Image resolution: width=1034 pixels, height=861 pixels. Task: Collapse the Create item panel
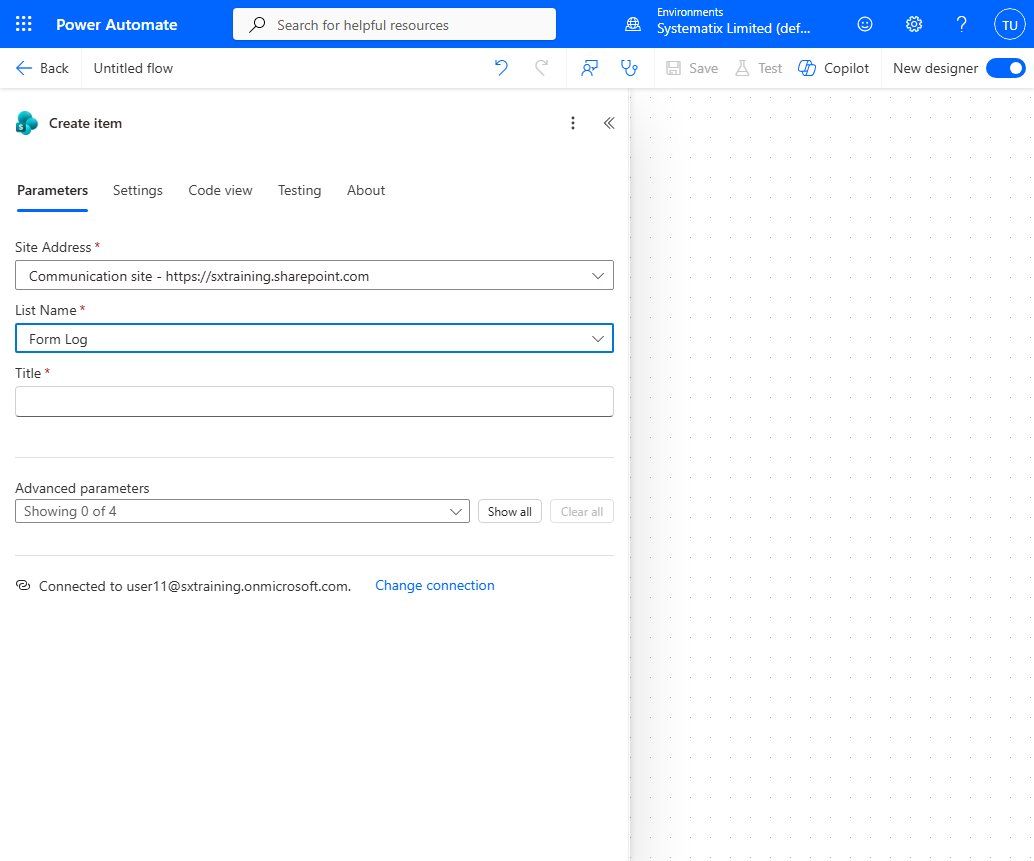coord(609,123)
